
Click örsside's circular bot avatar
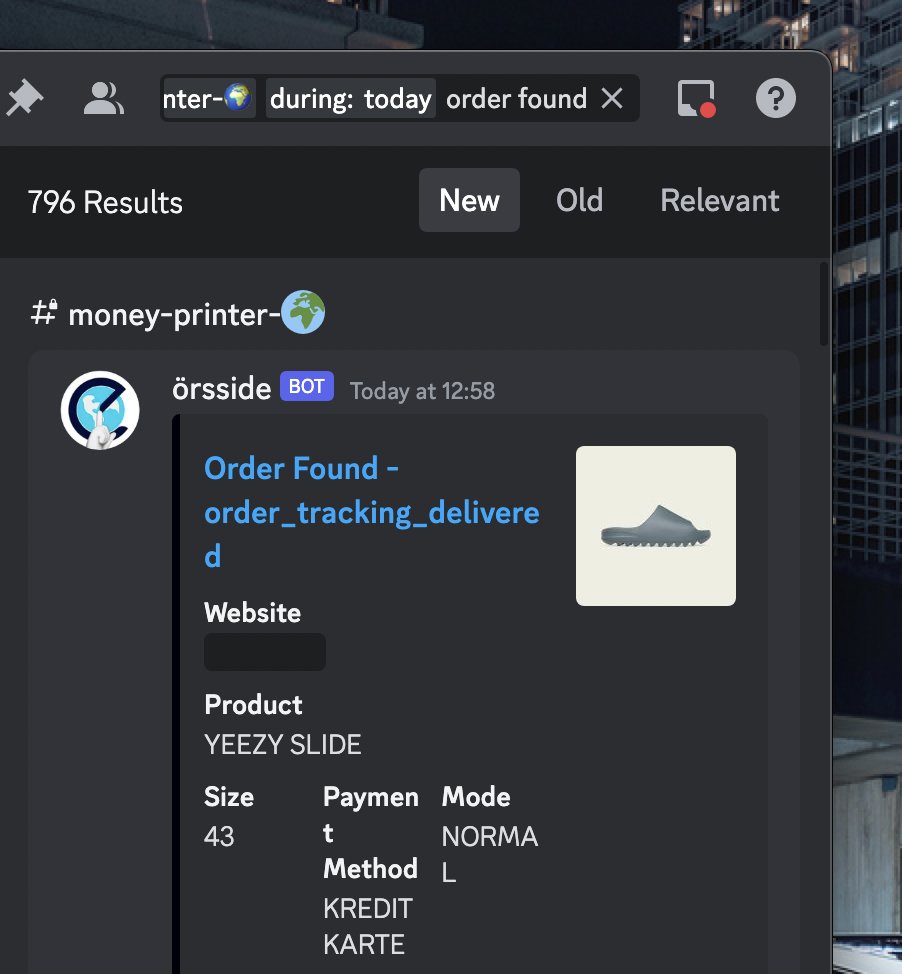(99, 410)
